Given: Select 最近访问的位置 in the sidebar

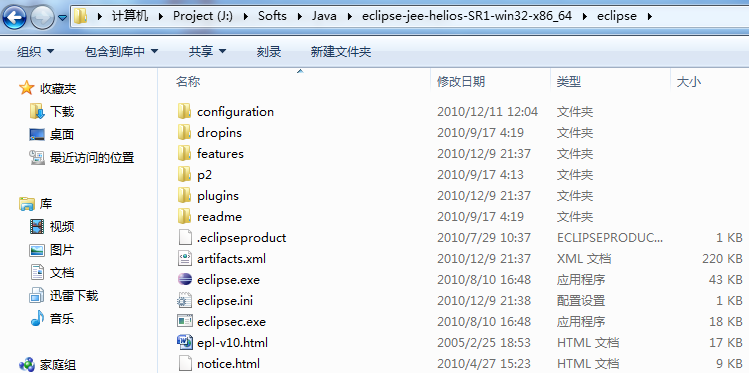Looking at the screenshot, I should tap(92, 157).
